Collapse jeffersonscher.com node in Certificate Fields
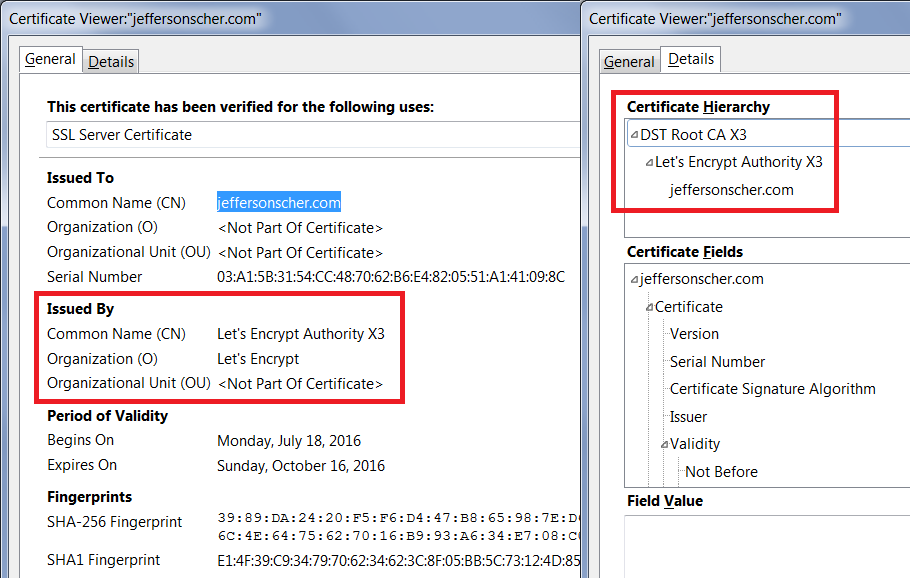The width and height of the screenshot is (910, 578). tap(634, 280)
